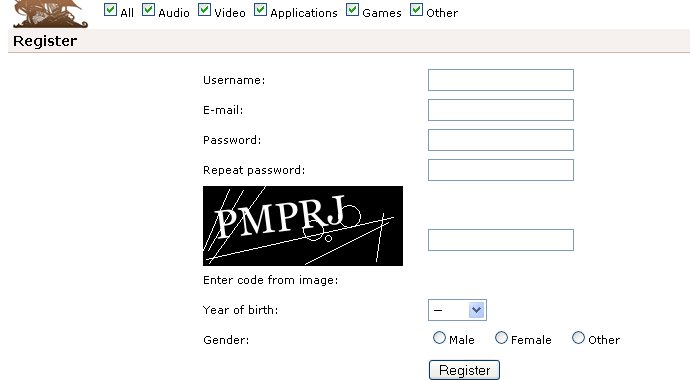Submit the form with Register button
Image resolution: width=690 pixels, height=380 pixels.
click(x=464, y=370)
